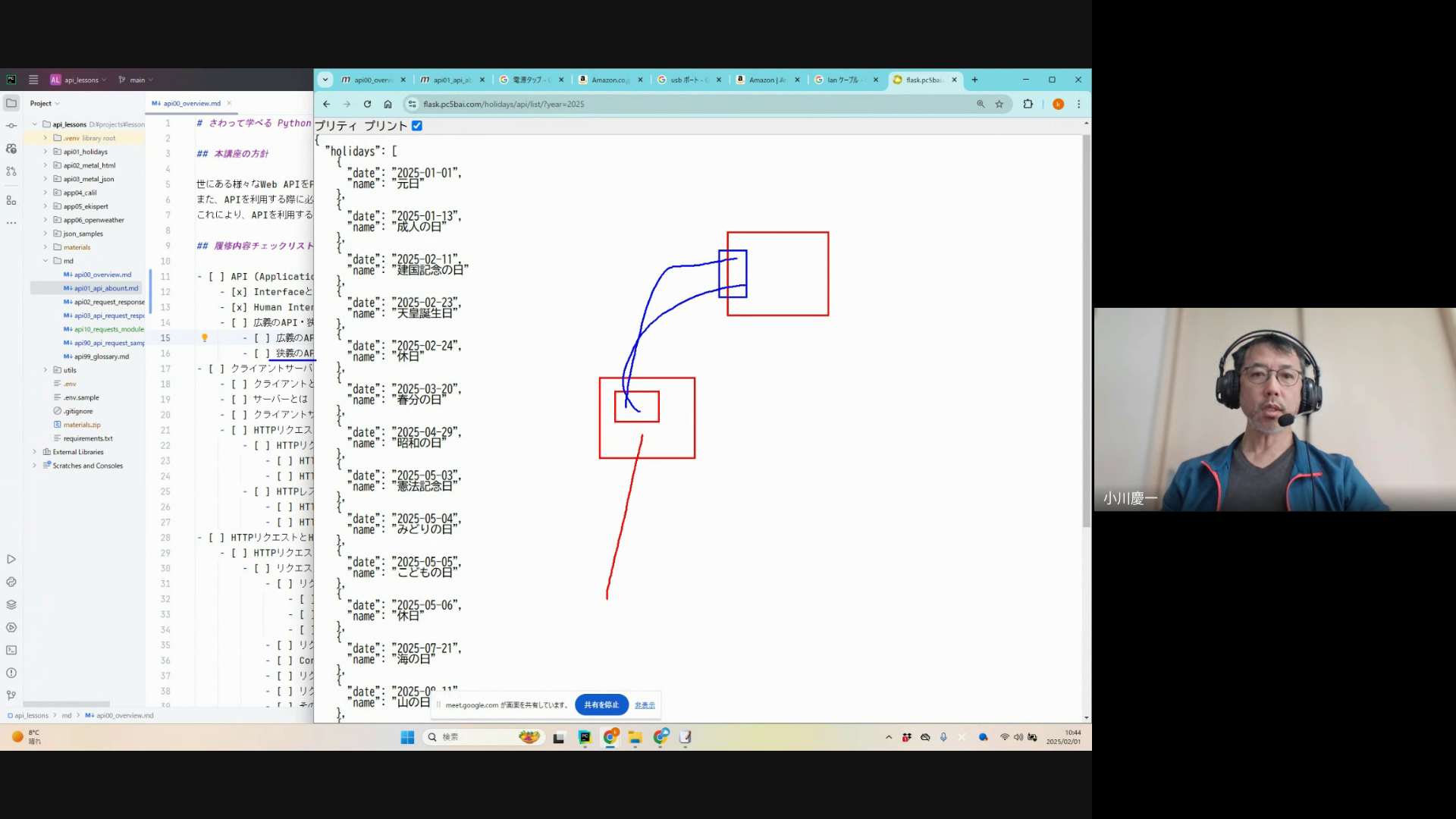Screen dimensions: 1456x819
Task: Toggle the API (Applicatio... checkbox on line 11
Action: point(217,277)
